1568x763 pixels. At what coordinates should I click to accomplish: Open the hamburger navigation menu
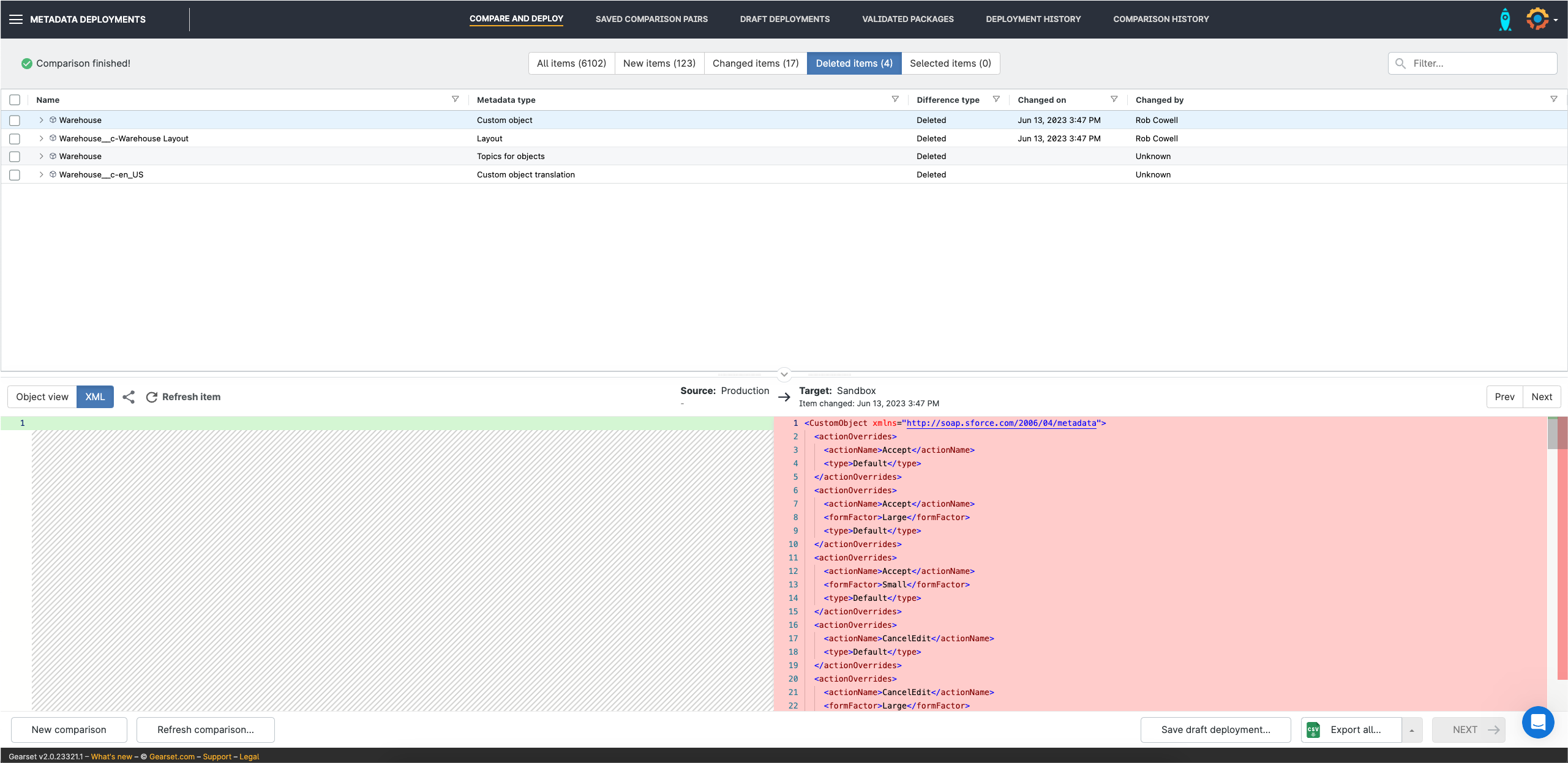click(16, 20)
